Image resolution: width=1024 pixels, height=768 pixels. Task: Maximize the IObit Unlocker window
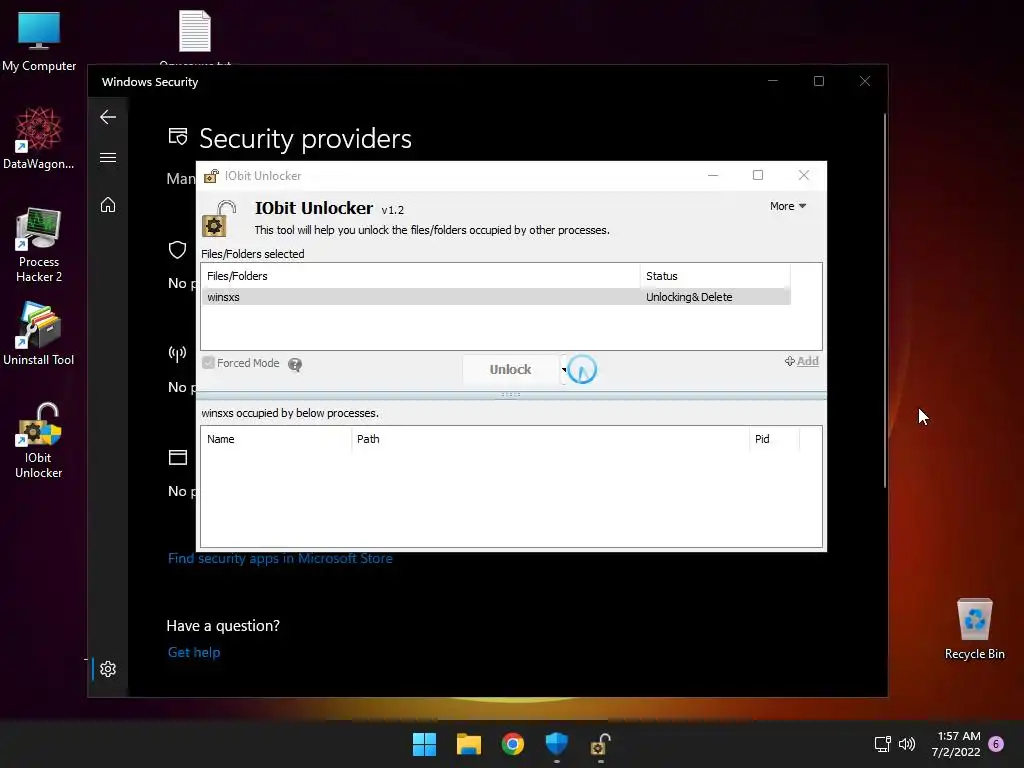[758, 175]
